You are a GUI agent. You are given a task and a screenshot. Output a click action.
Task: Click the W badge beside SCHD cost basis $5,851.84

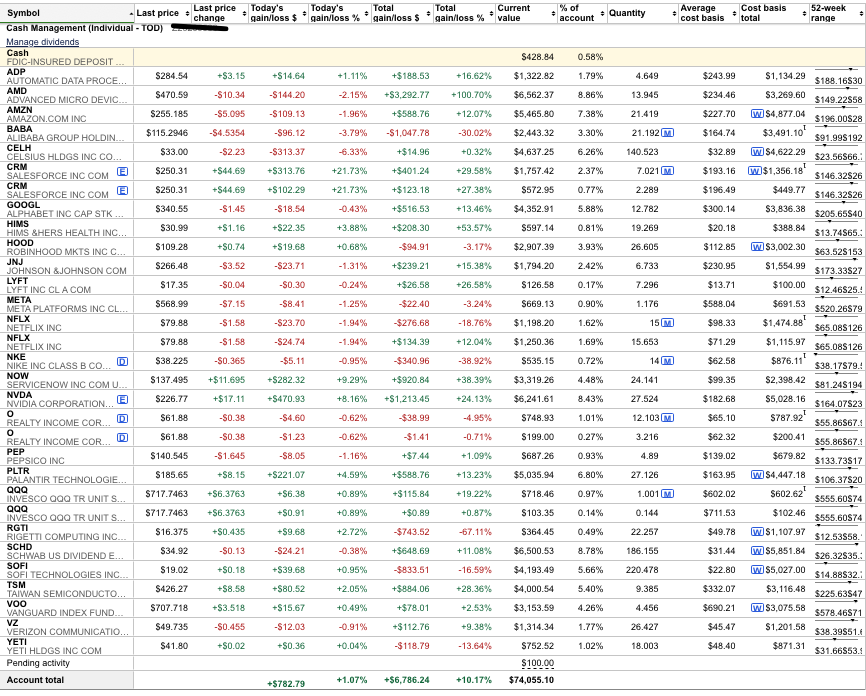click(x=757, y=551)
